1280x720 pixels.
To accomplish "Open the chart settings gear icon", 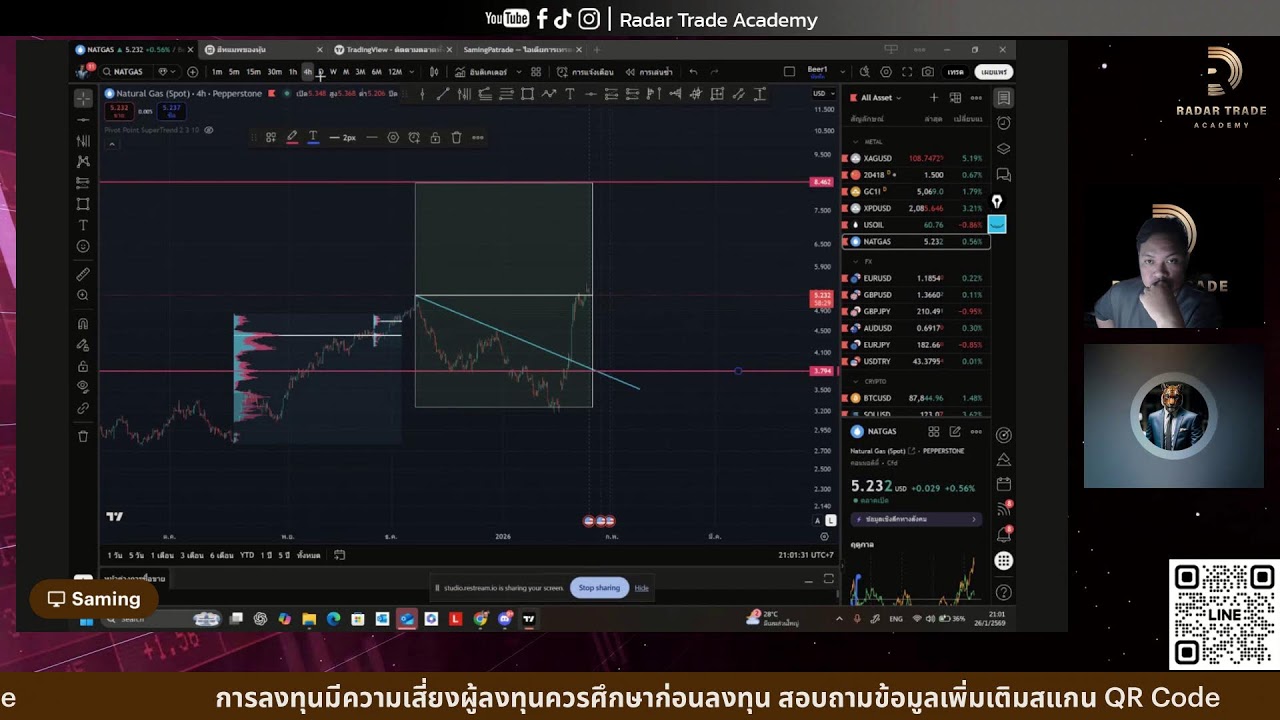I will pos(886,72).
